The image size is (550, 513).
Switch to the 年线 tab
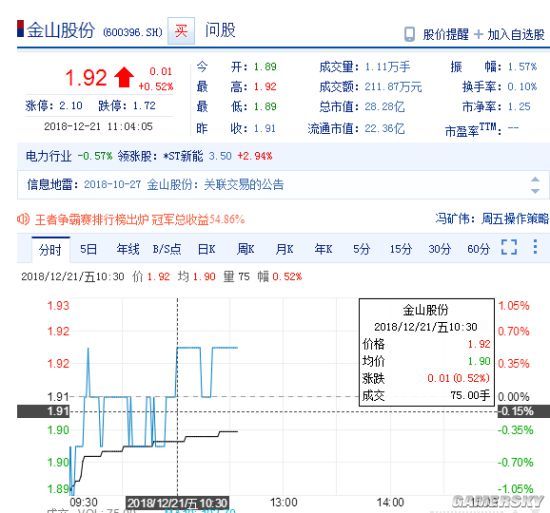[128, 249]
